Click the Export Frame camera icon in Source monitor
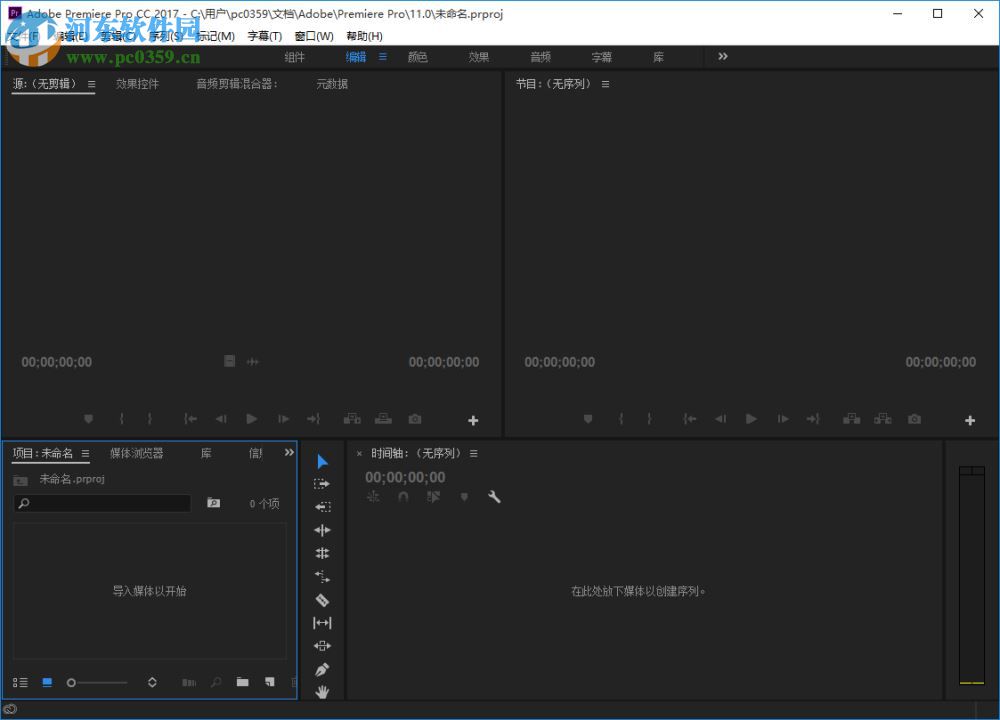The width and height of the screenshot is (1000, 720). [x=415, y=419]
